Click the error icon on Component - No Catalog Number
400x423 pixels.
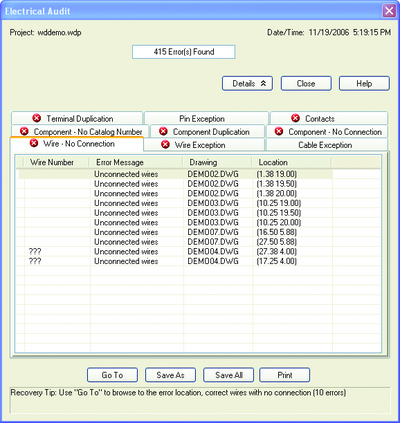24,131
